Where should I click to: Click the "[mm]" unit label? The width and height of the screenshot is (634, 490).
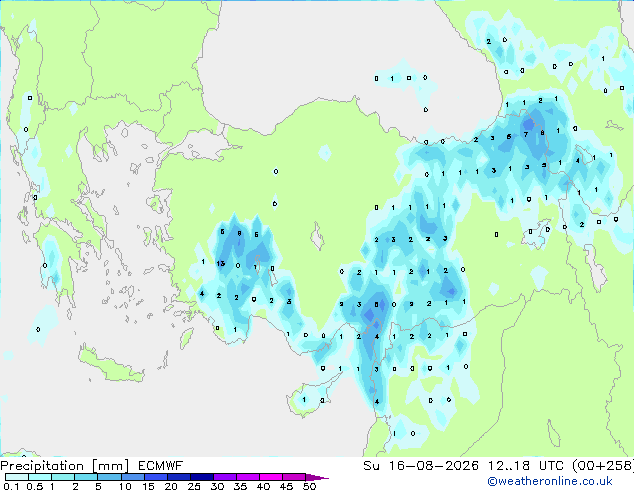(111, 466)
